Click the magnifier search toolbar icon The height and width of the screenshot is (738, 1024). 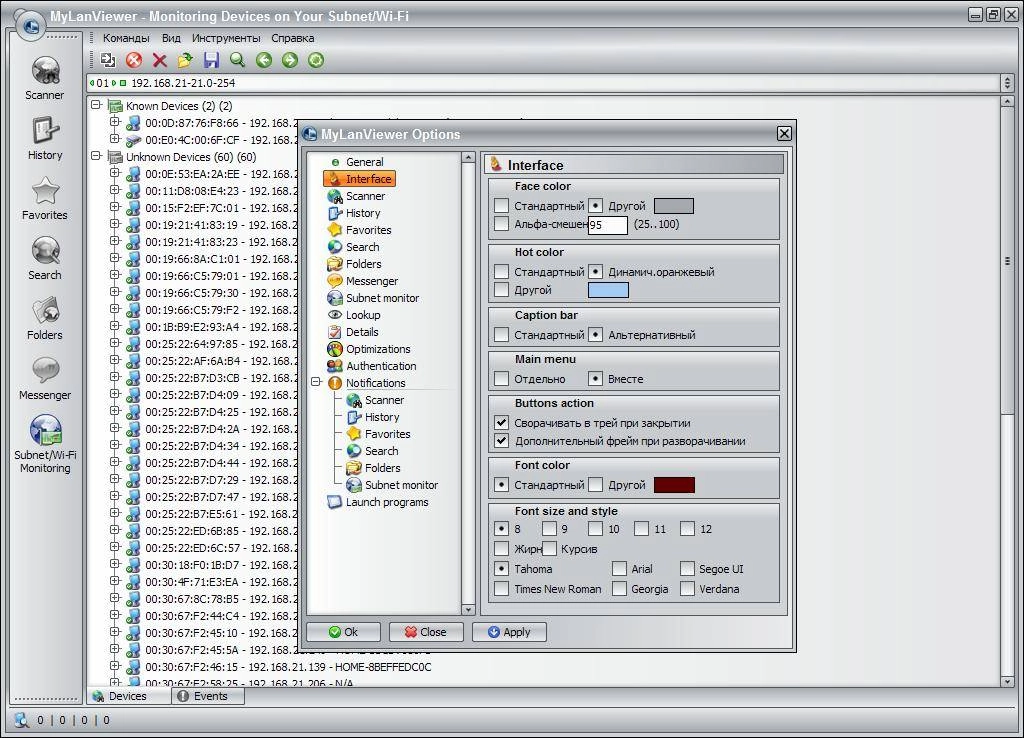tap(237, 60)
